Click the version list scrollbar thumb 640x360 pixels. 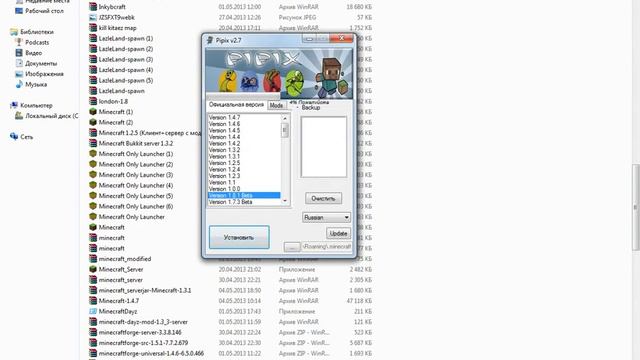285,130
